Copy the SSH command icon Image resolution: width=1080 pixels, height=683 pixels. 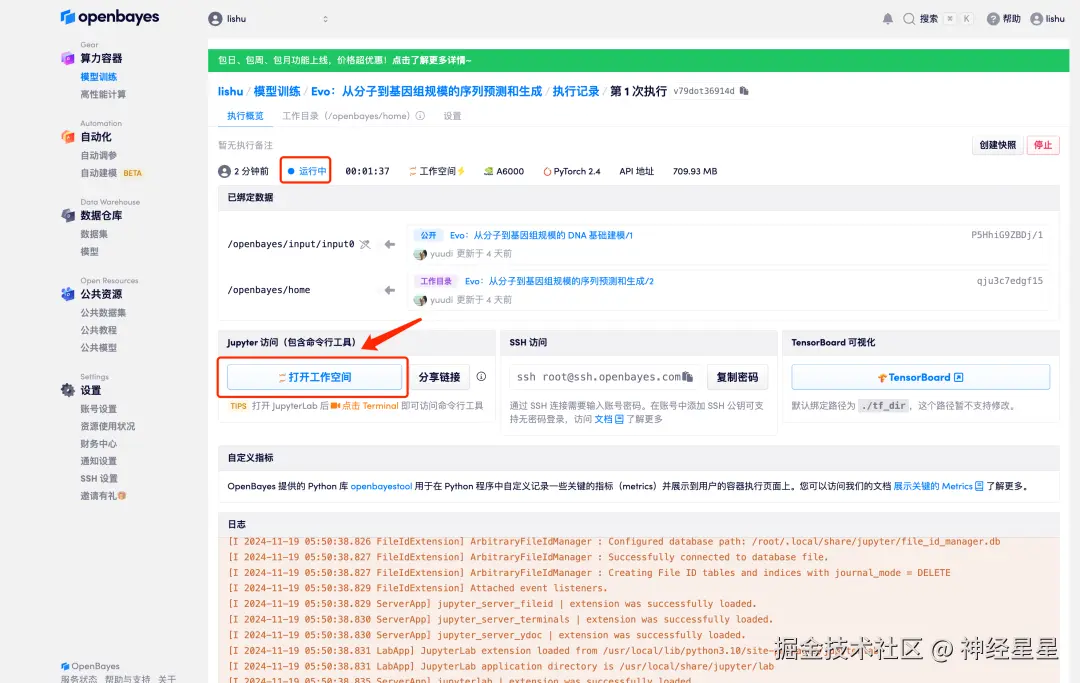[687, 377]
